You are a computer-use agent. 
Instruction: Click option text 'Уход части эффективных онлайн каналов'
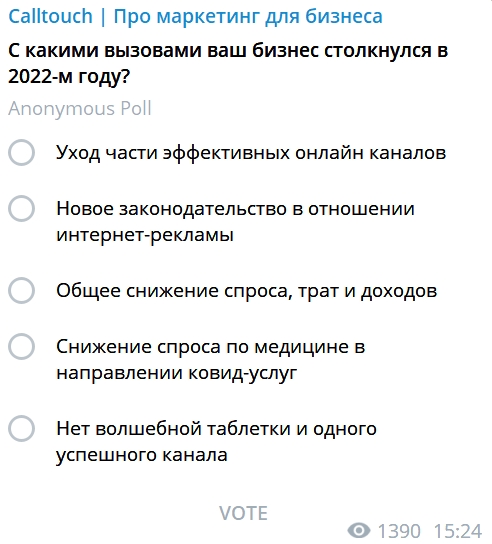(x=251, y=153)
